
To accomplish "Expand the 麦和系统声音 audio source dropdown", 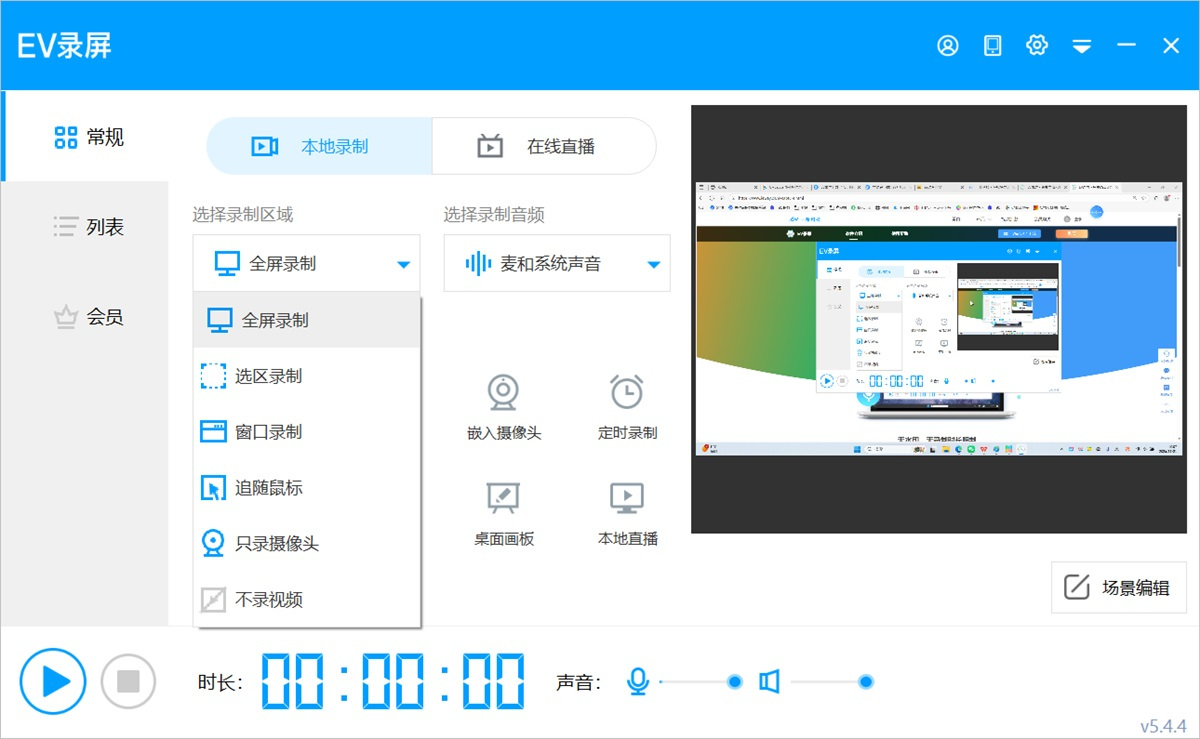I will tap(556, 263).
